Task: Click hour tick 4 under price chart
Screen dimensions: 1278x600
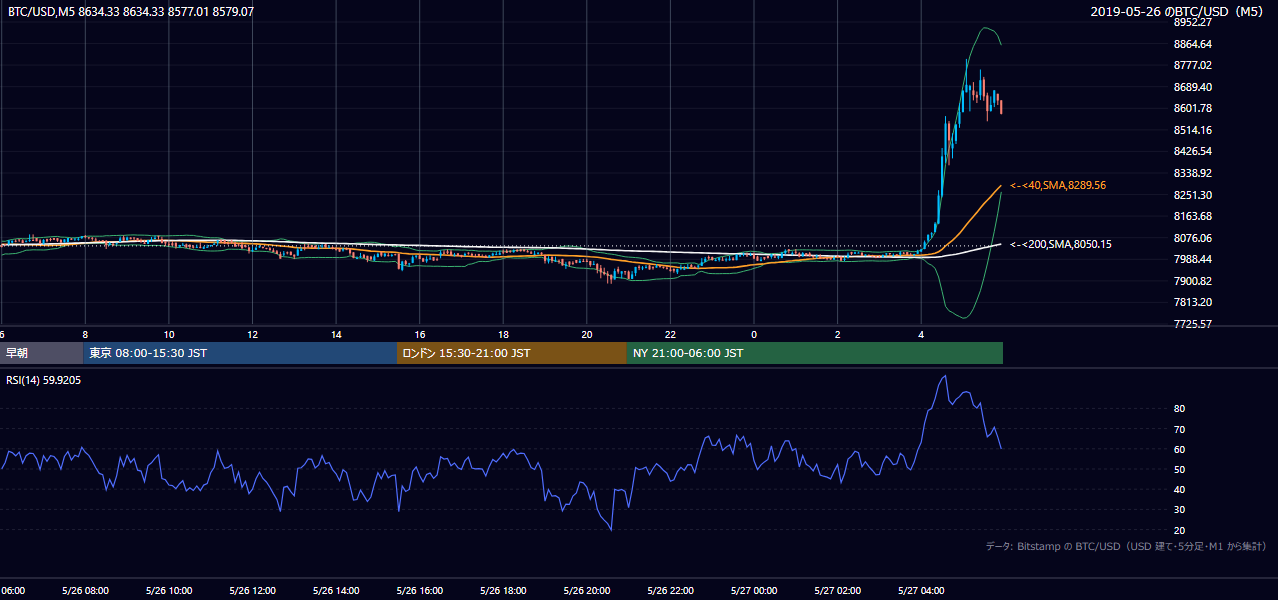Action: tap(921, 335)
